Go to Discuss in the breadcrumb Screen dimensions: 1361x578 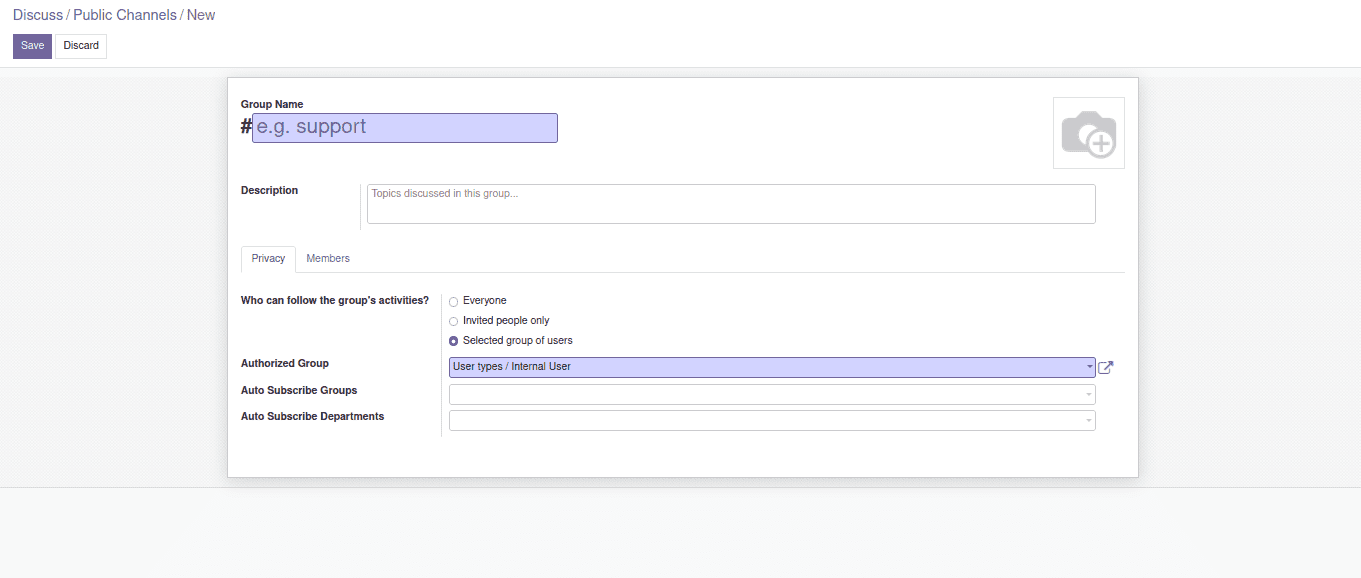click(37, 15)
